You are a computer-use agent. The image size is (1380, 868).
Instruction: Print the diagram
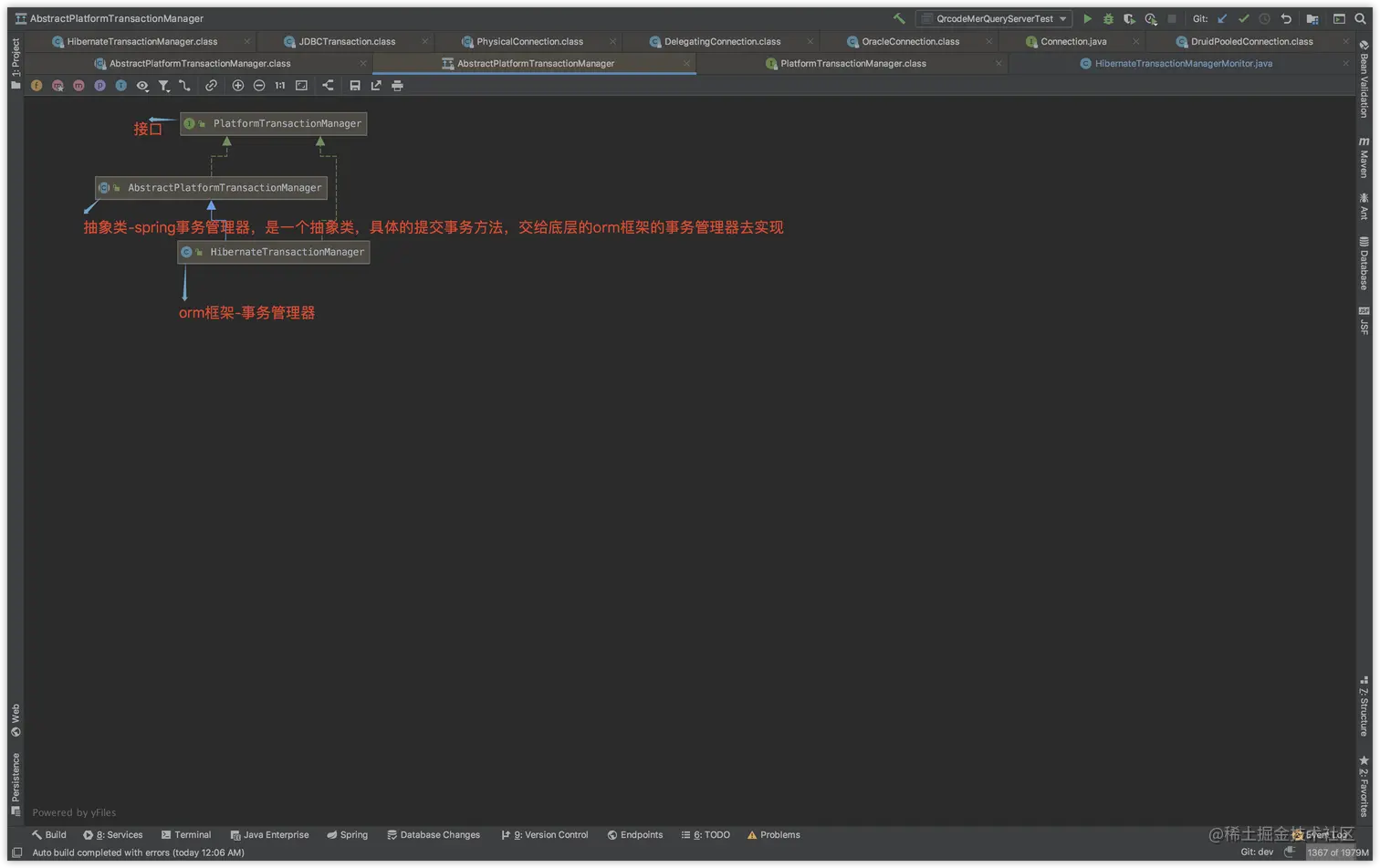(397, 86)
